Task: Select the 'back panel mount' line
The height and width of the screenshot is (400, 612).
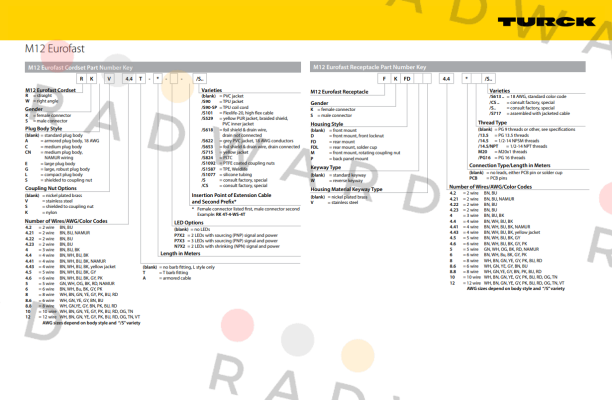Action: tap(340, 158)
